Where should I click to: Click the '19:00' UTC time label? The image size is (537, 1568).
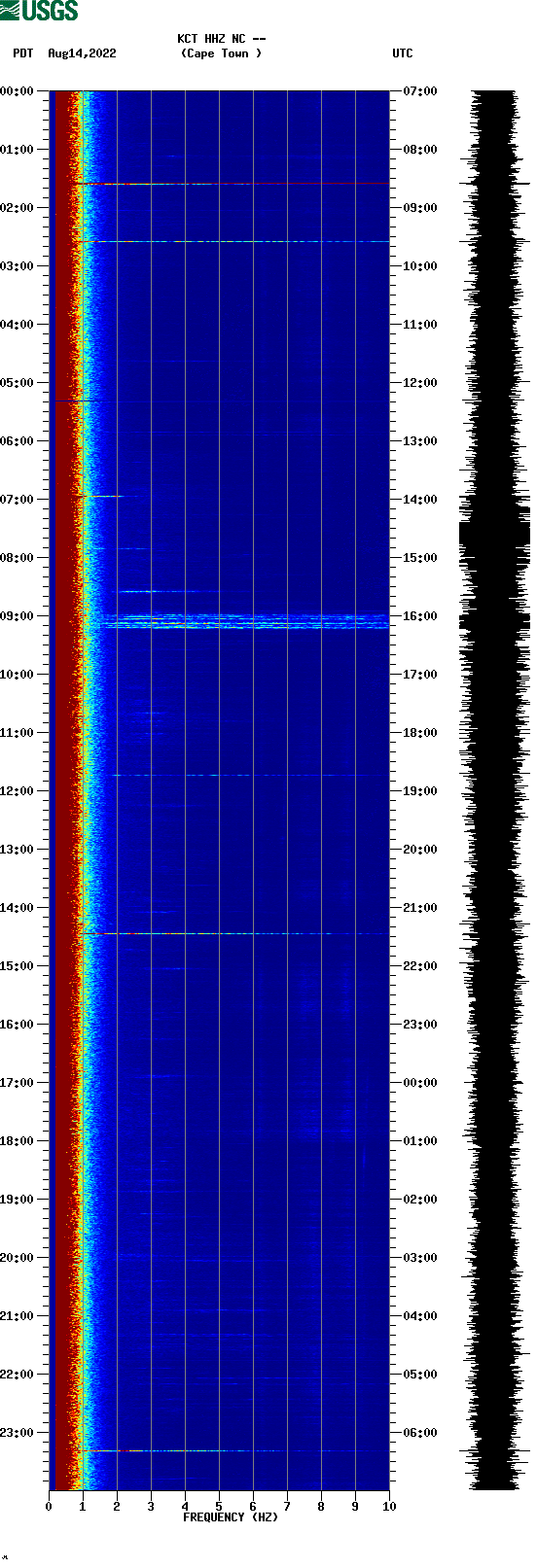[420, 791]
